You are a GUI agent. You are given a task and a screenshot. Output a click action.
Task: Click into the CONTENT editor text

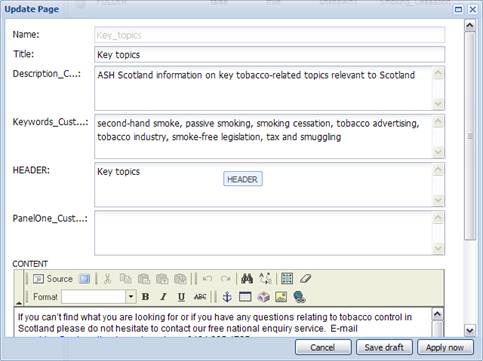[223, 322]
